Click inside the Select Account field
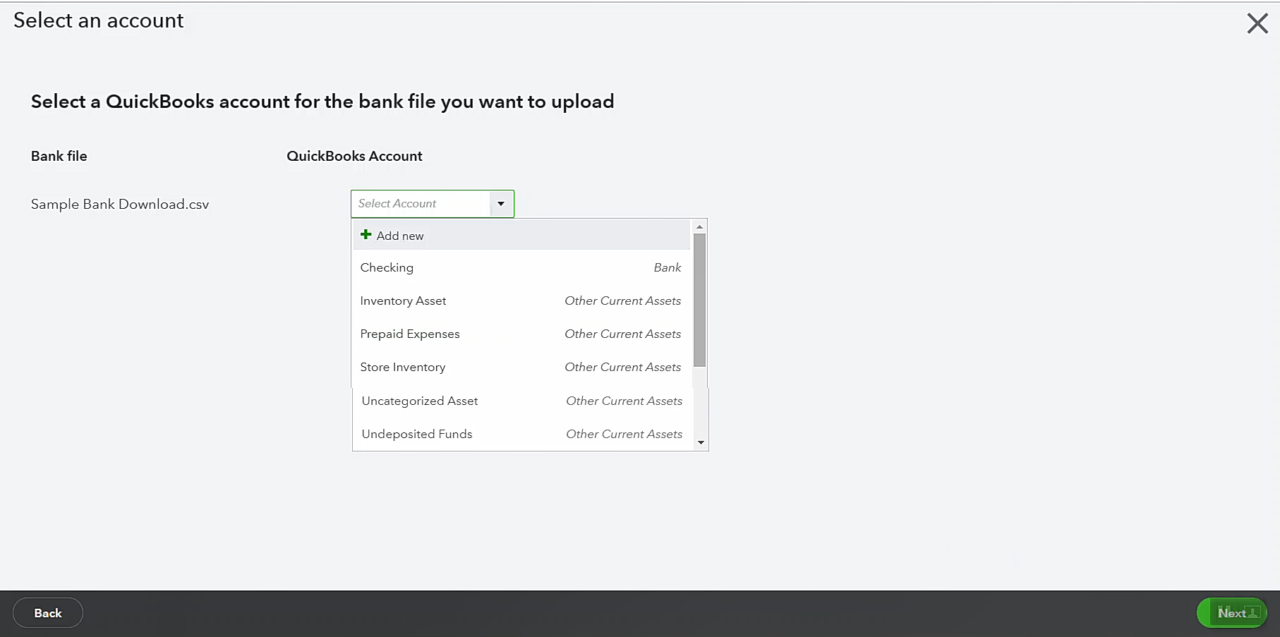This screenshot has width=1280, height=637. pyautogui.click(x=420, y=203)
